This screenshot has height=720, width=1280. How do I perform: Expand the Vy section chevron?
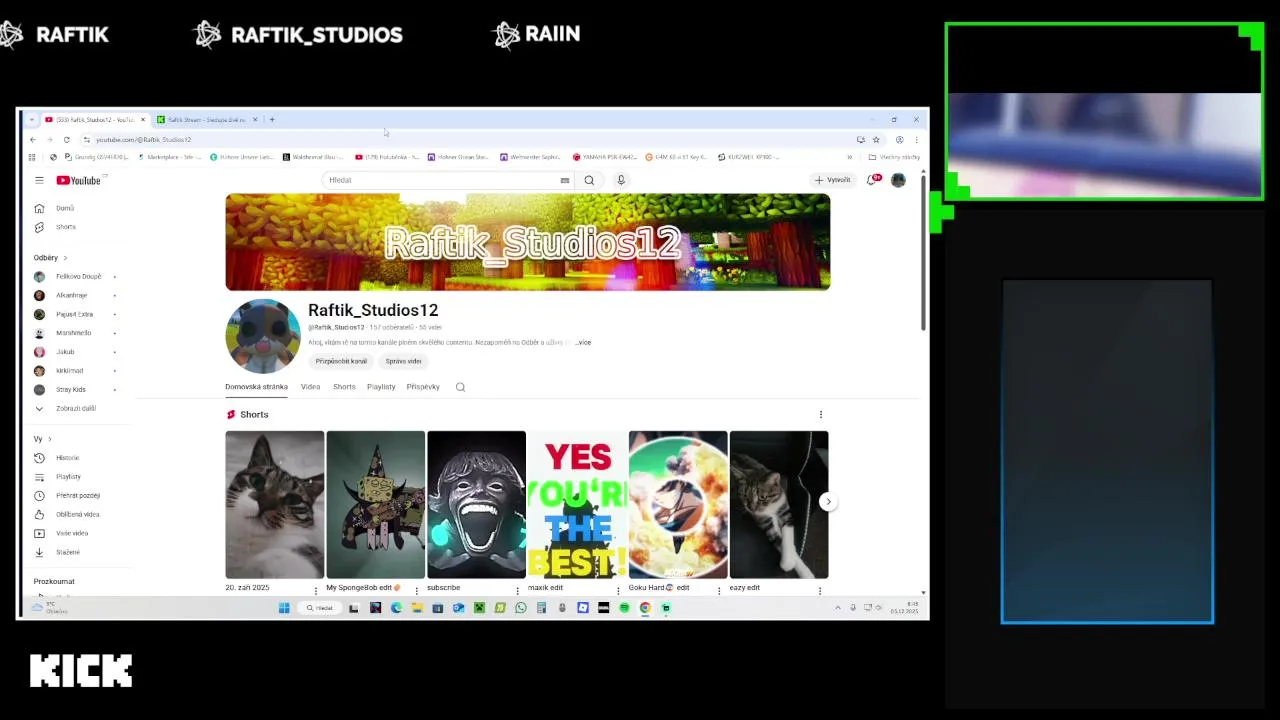(49, 439)
